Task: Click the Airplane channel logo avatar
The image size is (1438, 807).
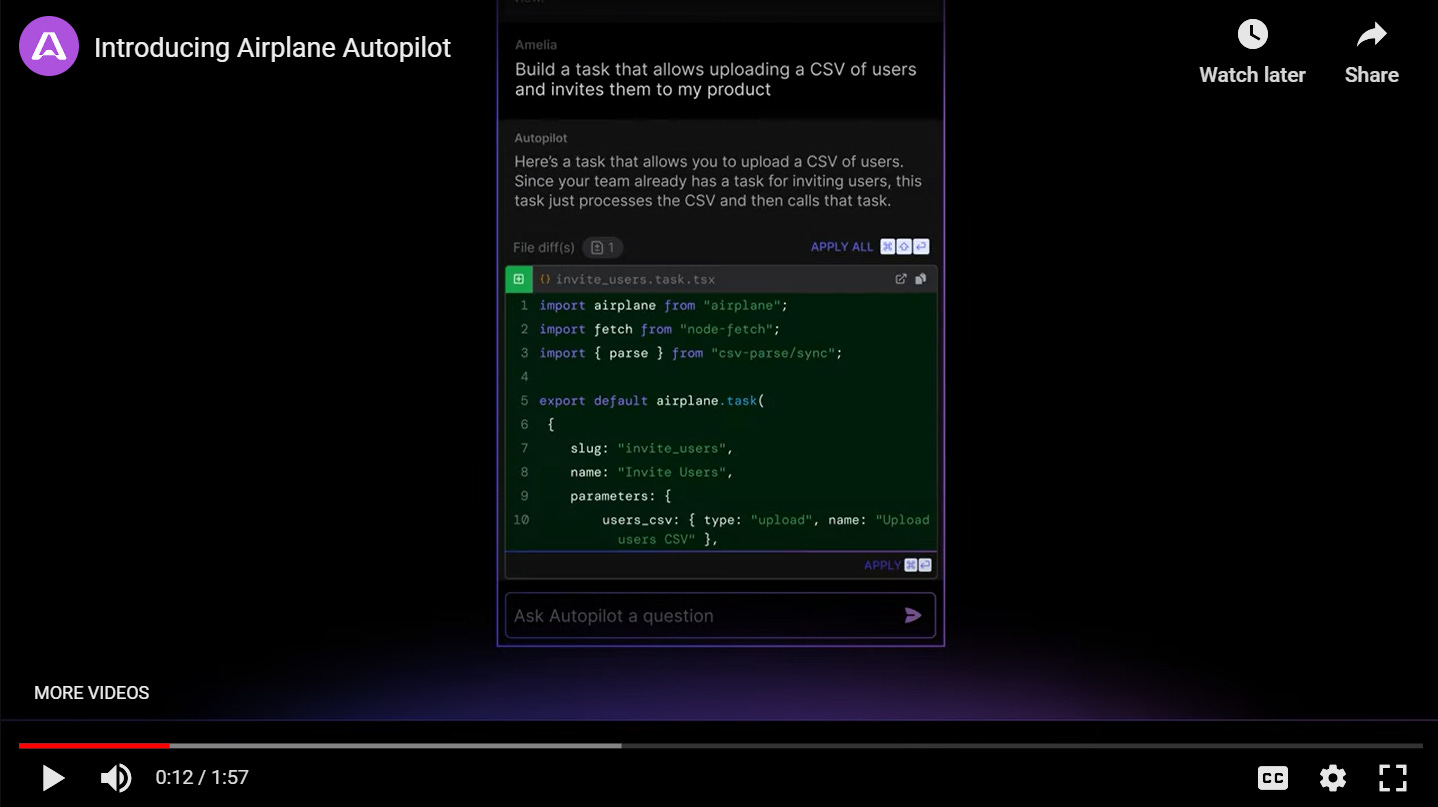Action: [x=49, y=47]
